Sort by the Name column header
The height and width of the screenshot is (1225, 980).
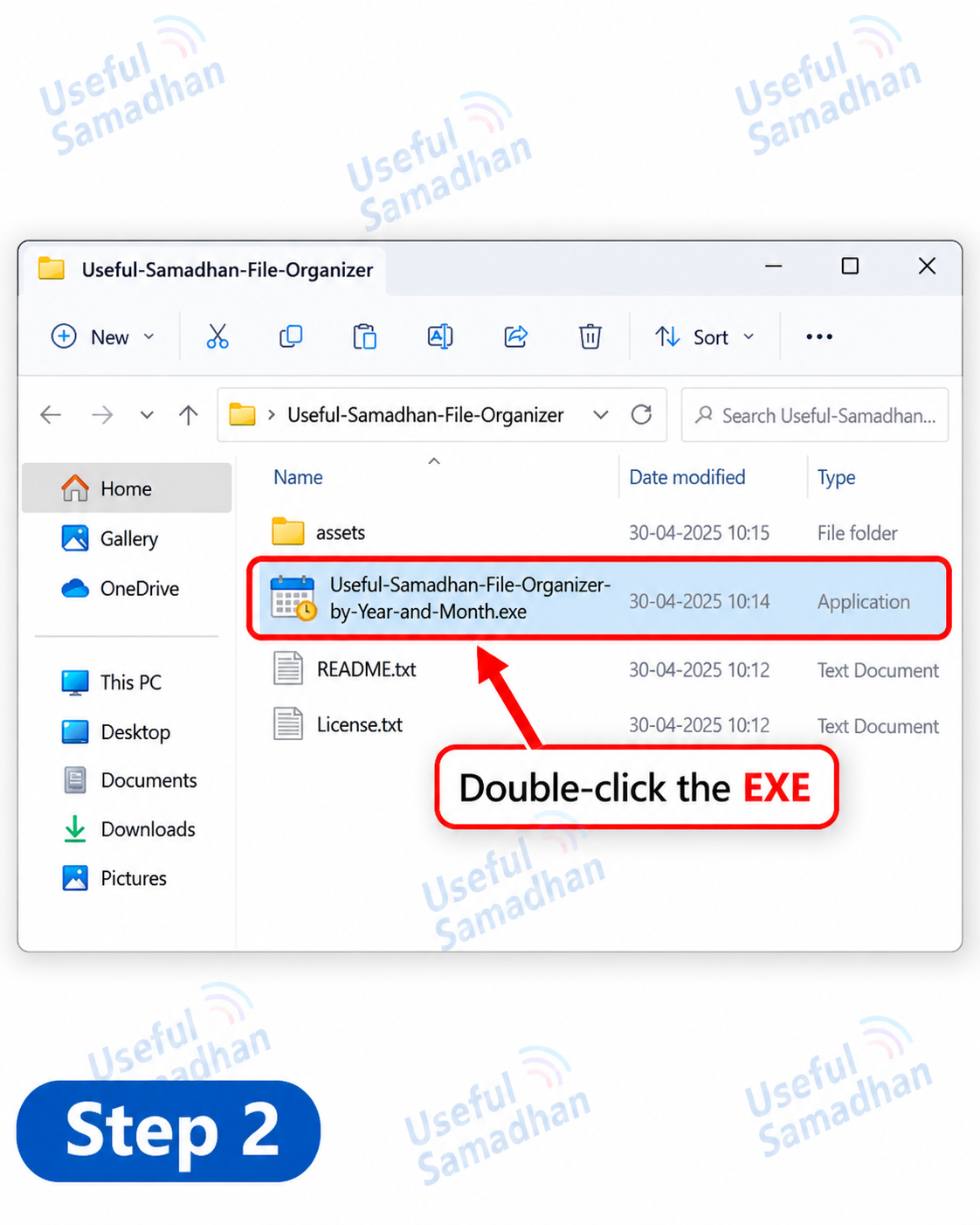pyautogui.click(x=298, y=477)
